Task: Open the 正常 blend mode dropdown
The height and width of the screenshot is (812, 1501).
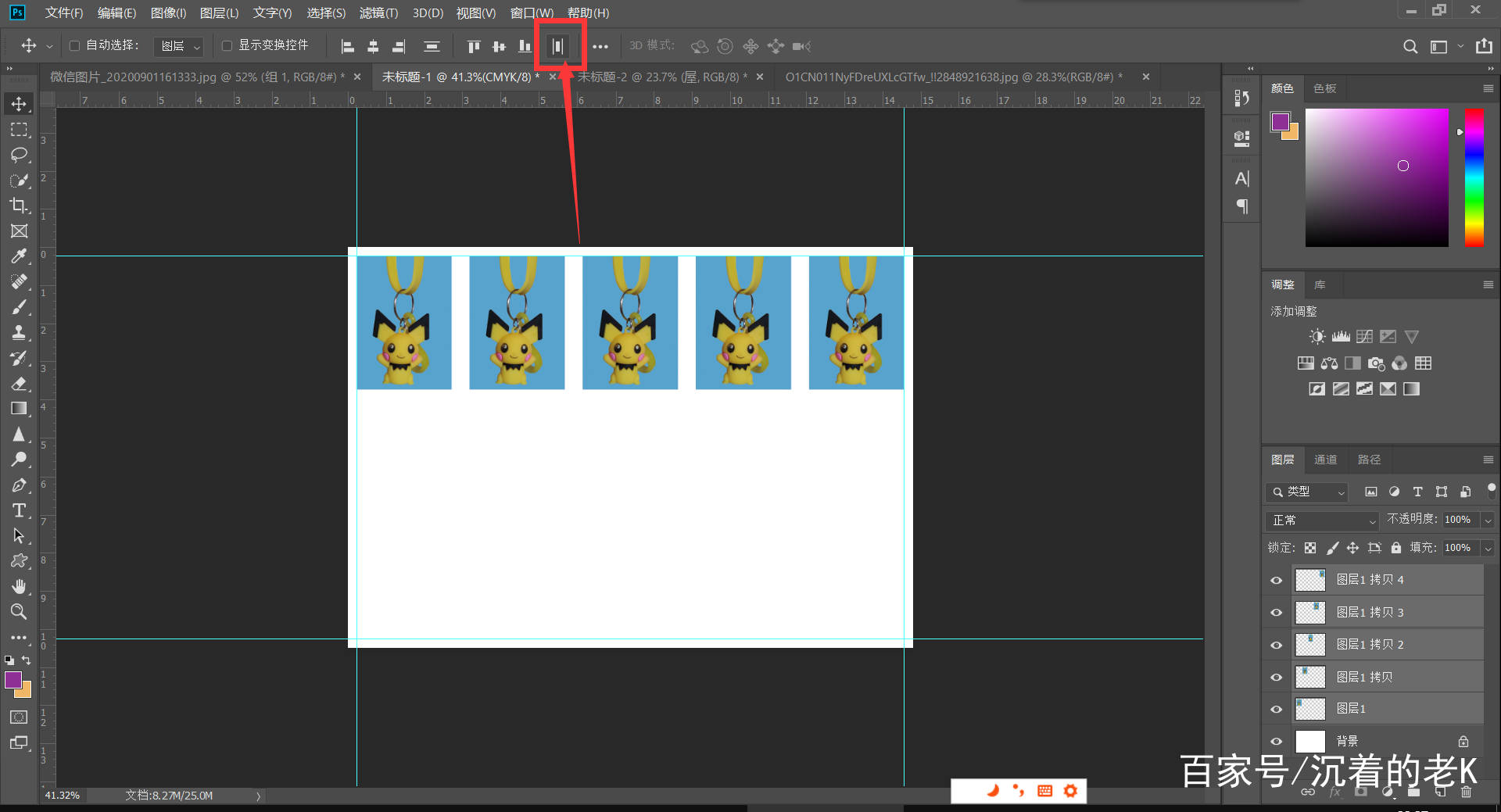Action: tap(1322, 520)
